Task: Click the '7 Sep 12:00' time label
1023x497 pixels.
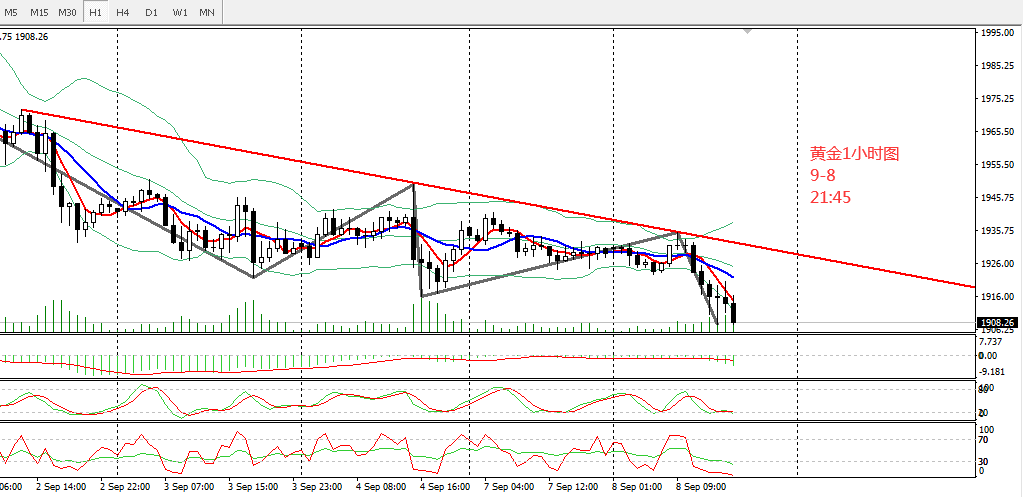Action: click(571, 487)
